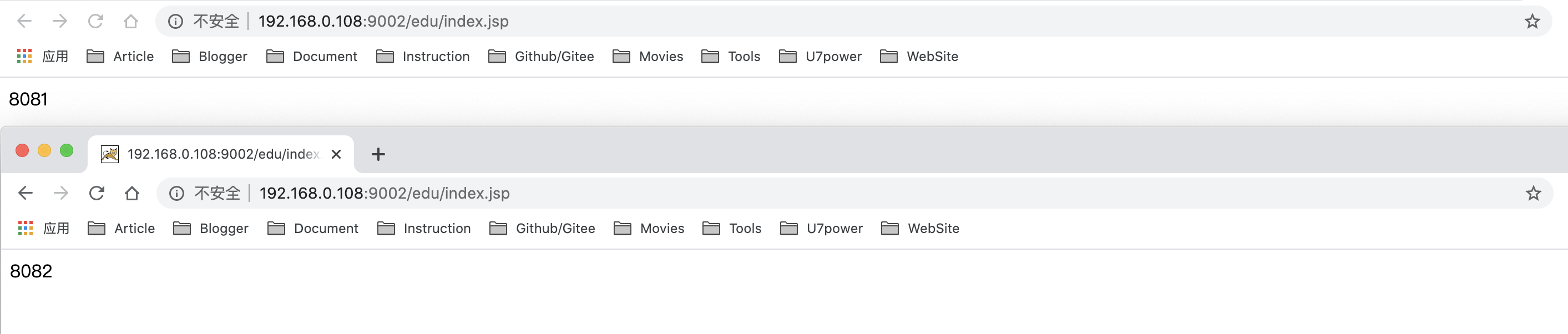Click the WebSite bookmark folder in the 8081 window
1568x334 pixels.
pyautogui.click(x=919, y=57)
